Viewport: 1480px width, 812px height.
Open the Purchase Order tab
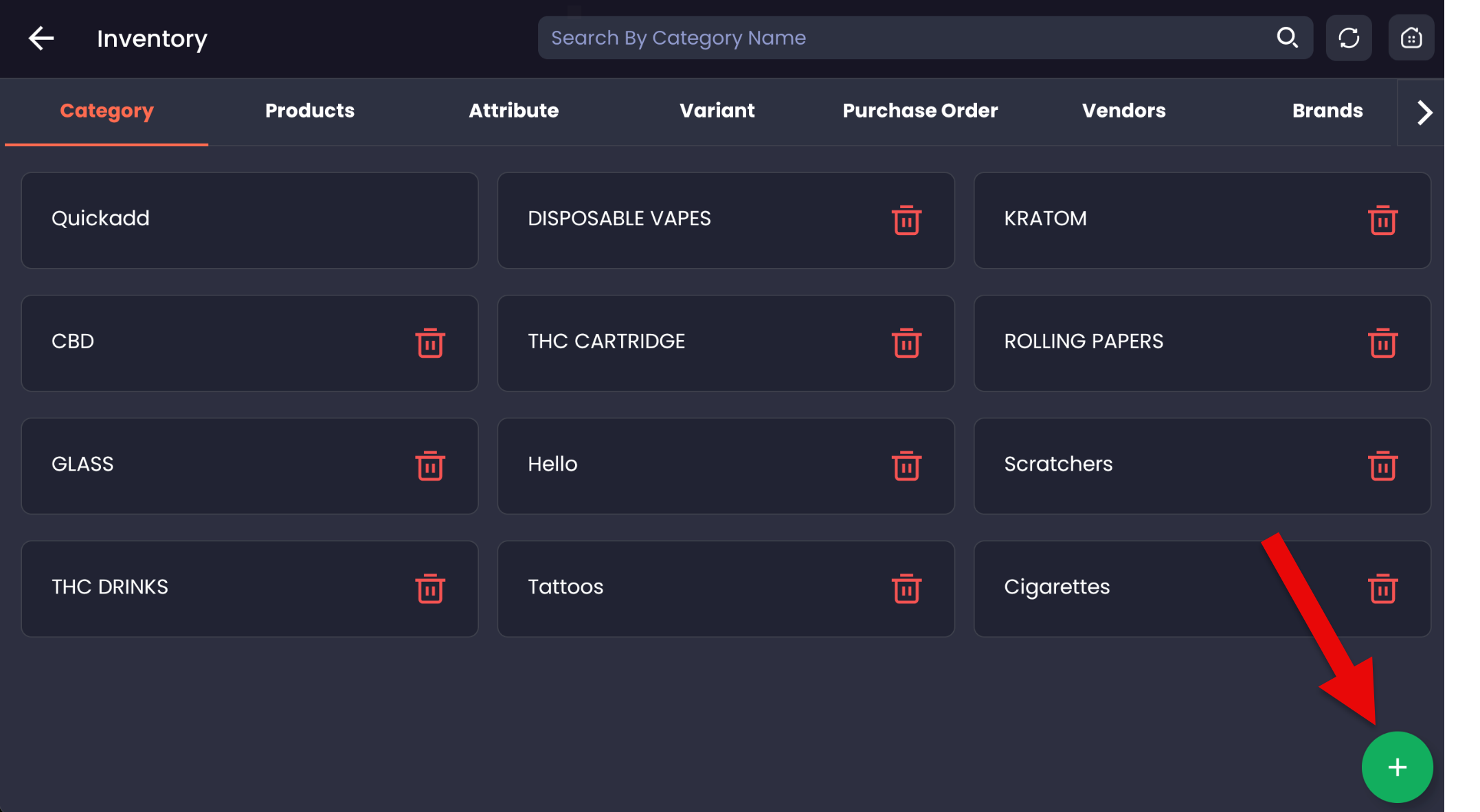tap(920, 111)
